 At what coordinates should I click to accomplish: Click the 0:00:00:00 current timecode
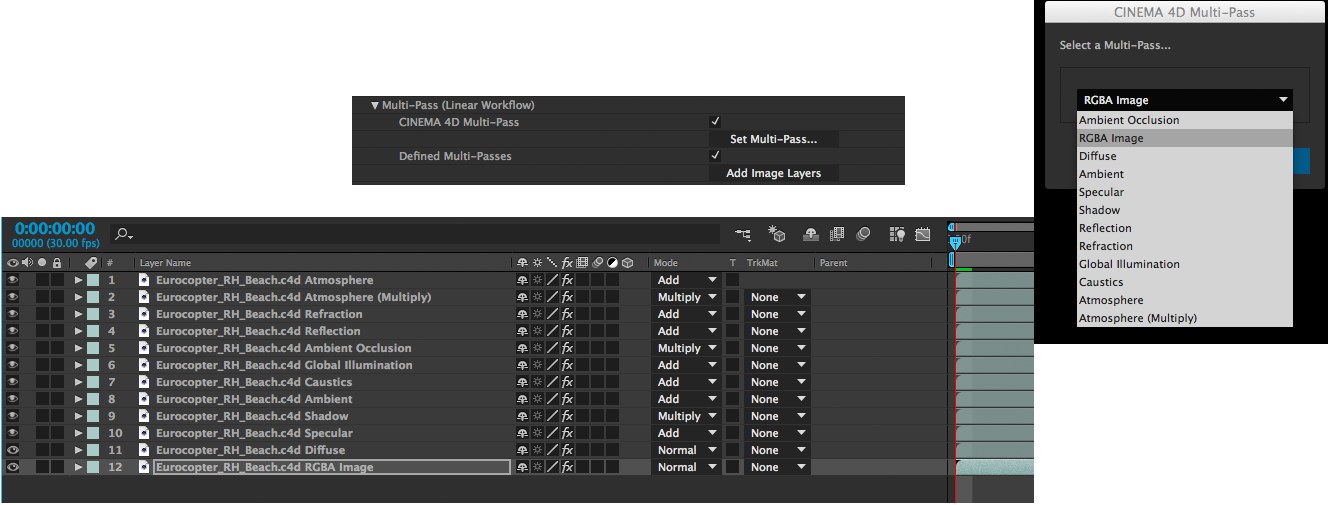pos(55,229)
